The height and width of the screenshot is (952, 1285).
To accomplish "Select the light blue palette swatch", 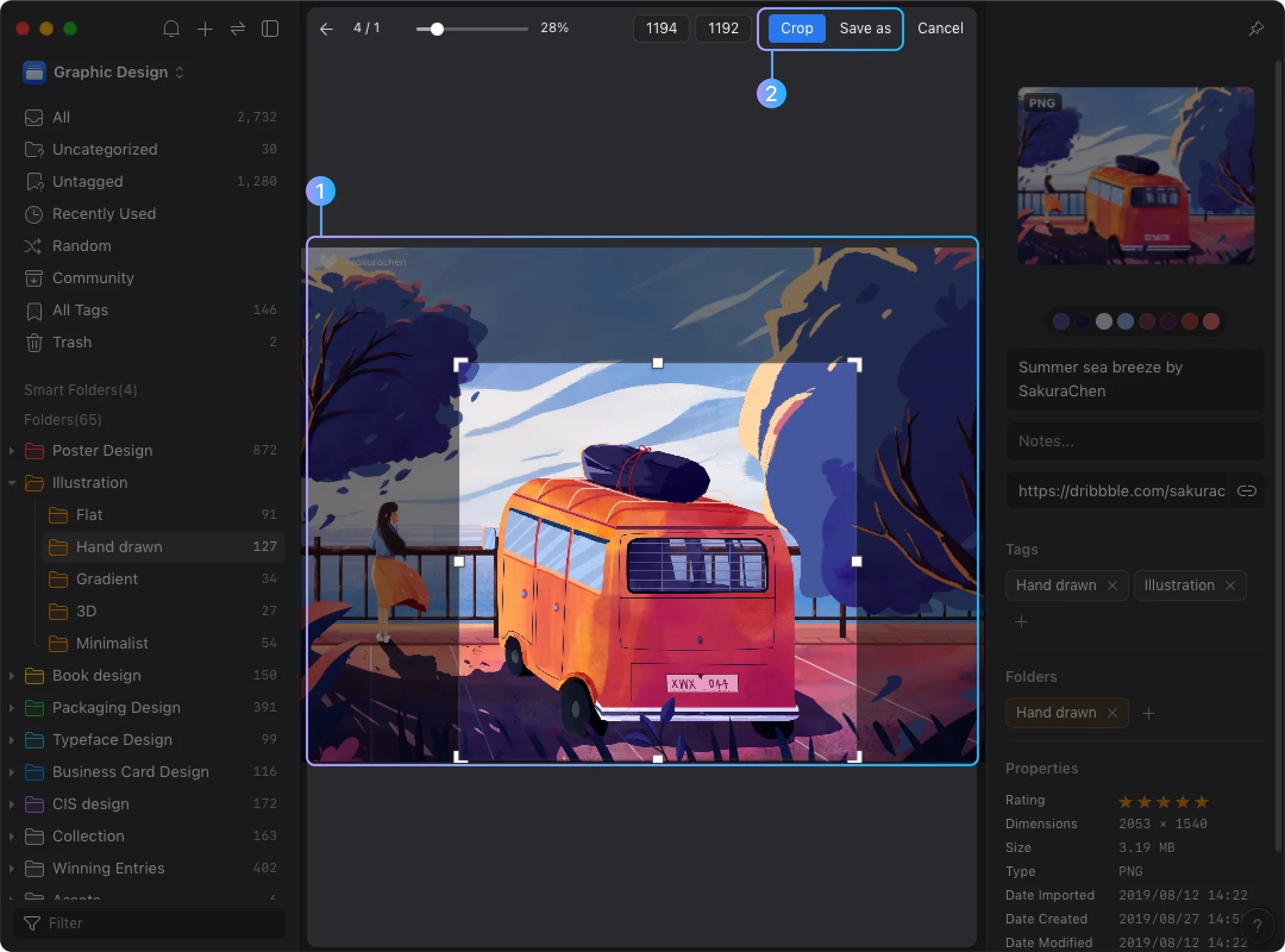I will 1125,321.
